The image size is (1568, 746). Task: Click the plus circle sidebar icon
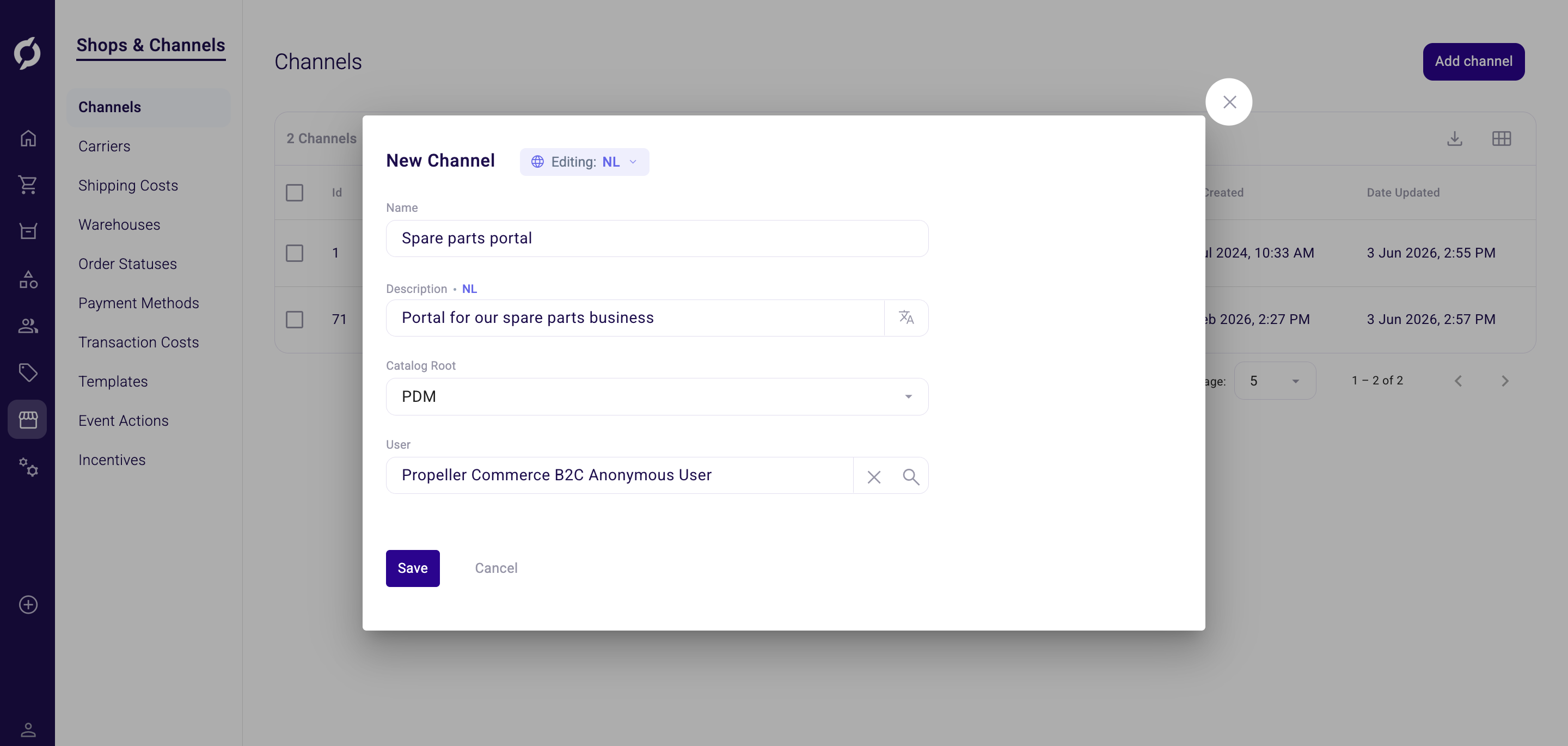point(28,605)
